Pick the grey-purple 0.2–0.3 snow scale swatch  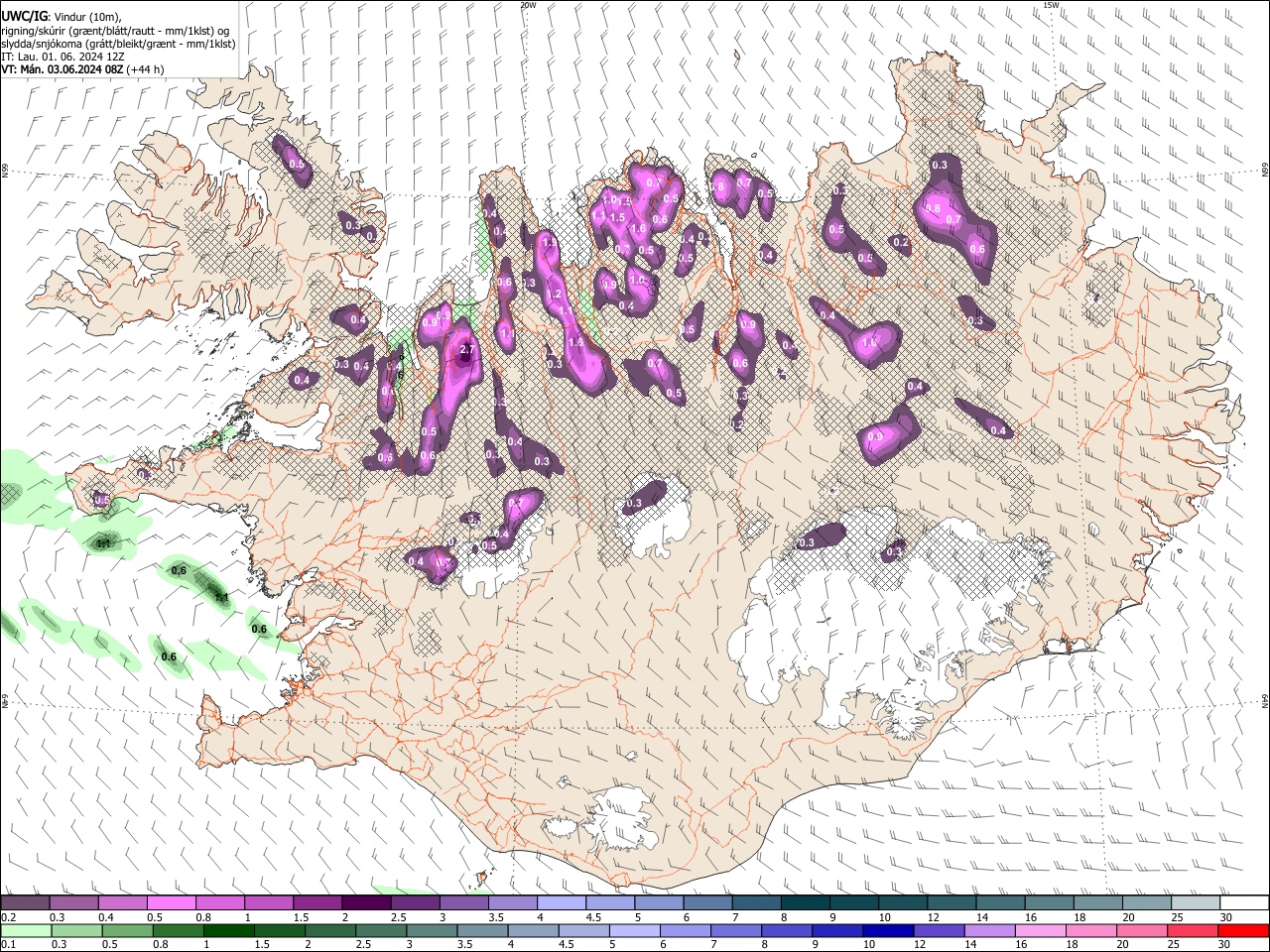point(25,902)
